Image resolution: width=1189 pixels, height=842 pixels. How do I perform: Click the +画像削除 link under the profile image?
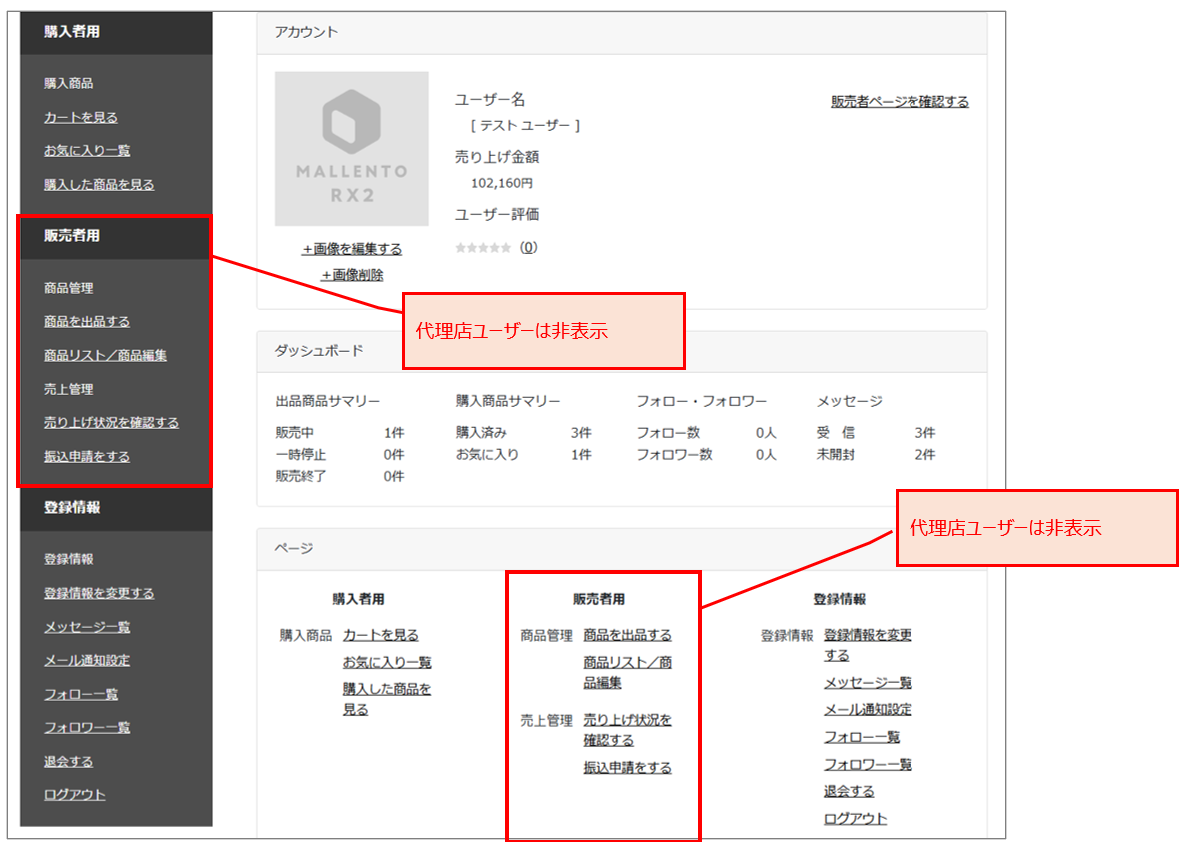(351, 275)
